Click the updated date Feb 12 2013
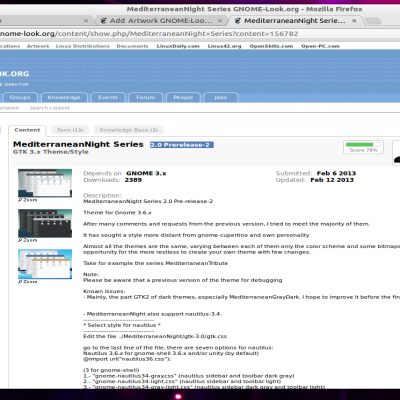This screenshot has height=400, width=400. 332,180
